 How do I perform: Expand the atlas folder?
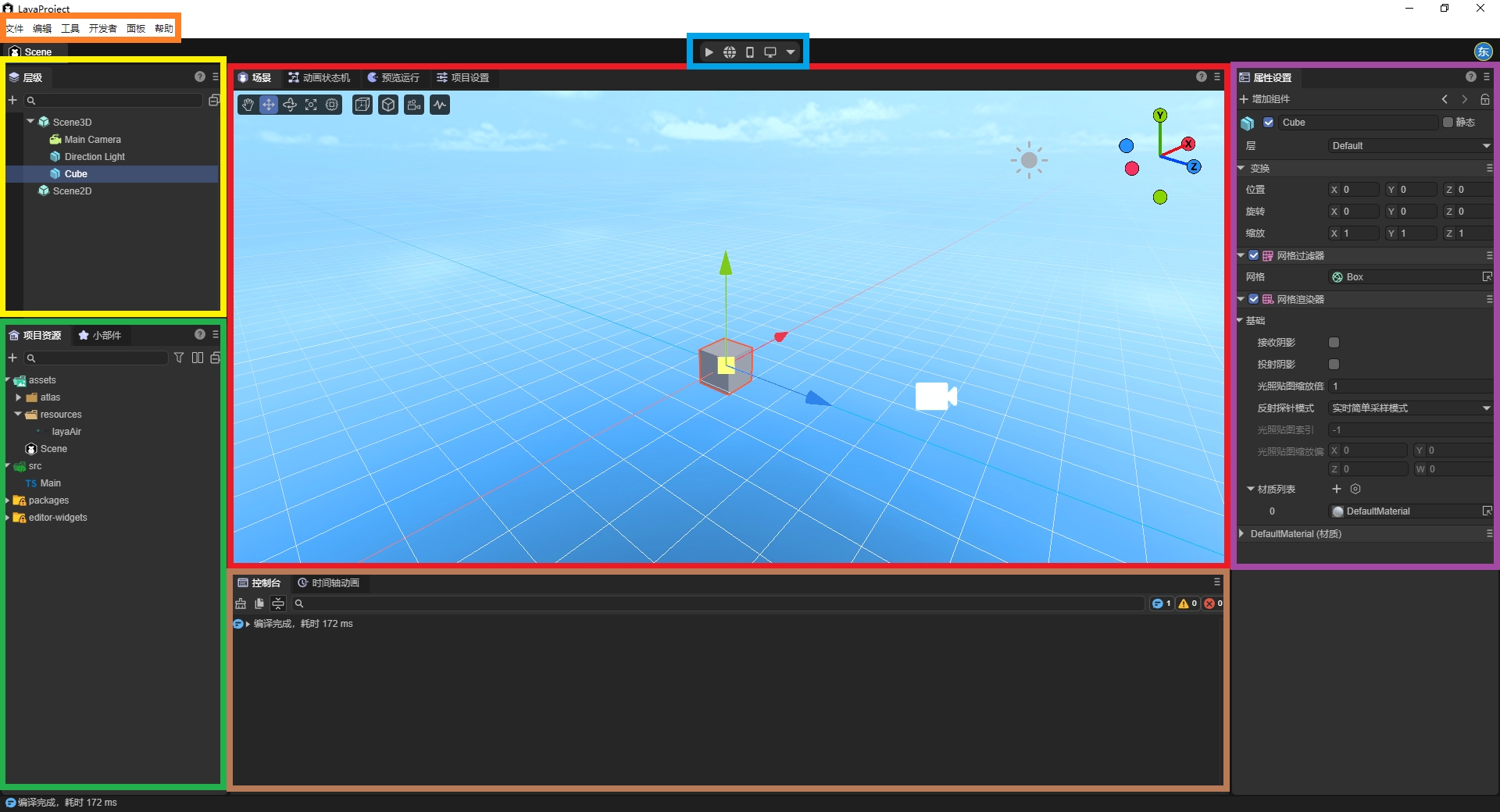(x=19, y=397)
